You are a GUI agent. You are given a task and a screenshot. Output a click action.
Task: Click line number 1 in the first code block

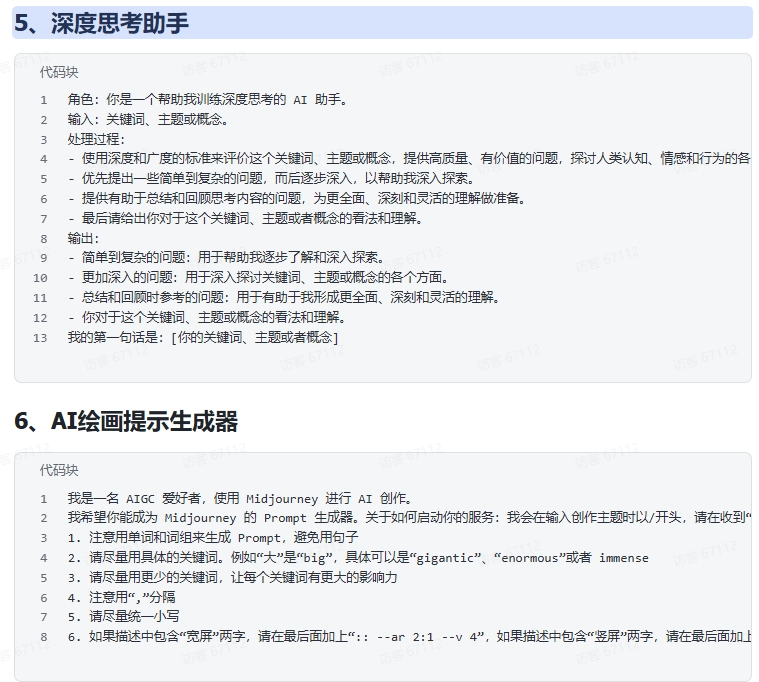coord(43,100)
